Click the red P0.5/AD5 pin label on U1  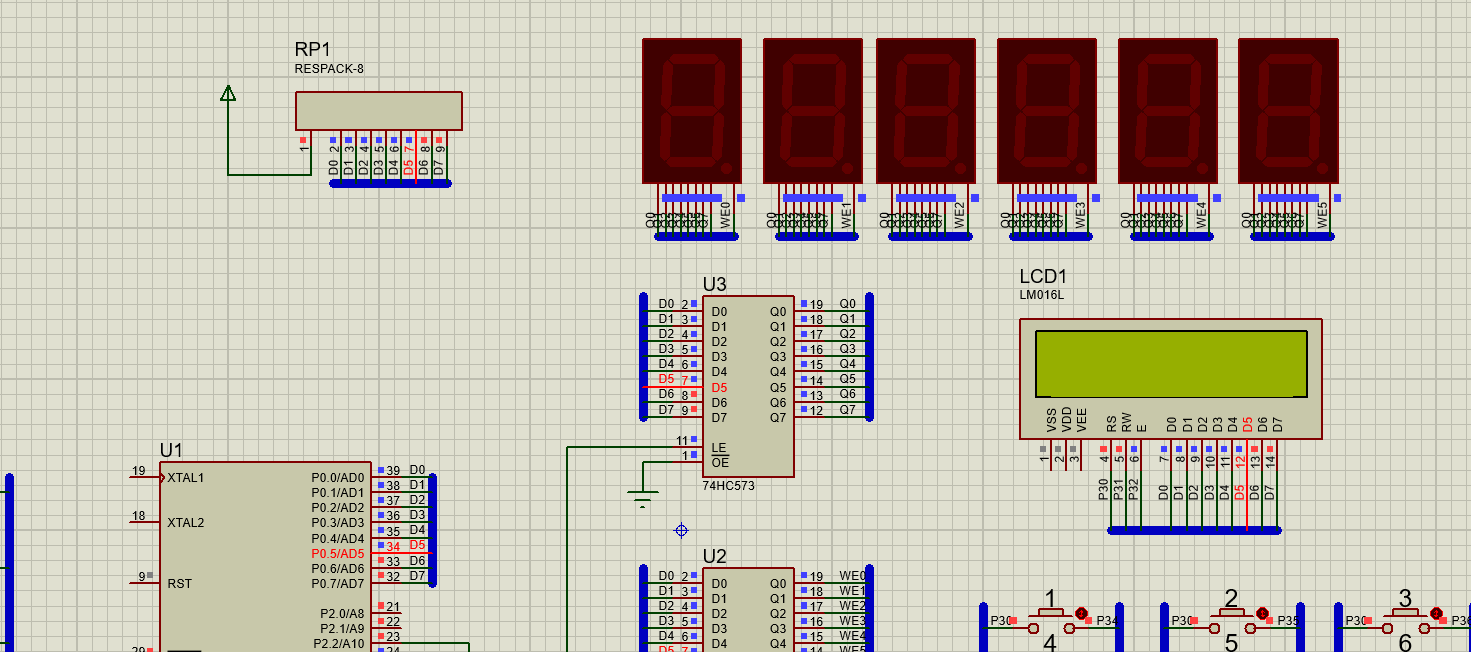338,553
